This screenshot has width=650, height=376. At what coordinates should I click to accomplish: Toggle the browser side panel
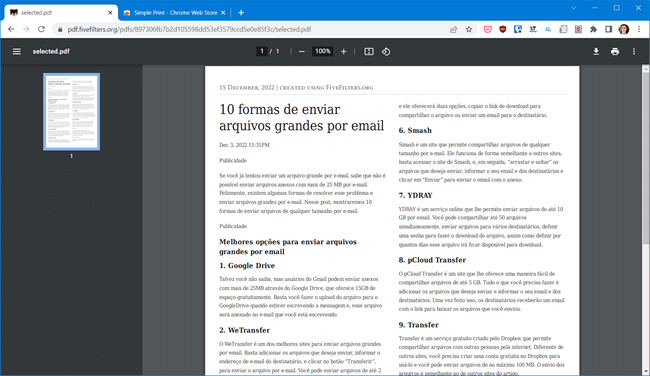click(608, 29)
